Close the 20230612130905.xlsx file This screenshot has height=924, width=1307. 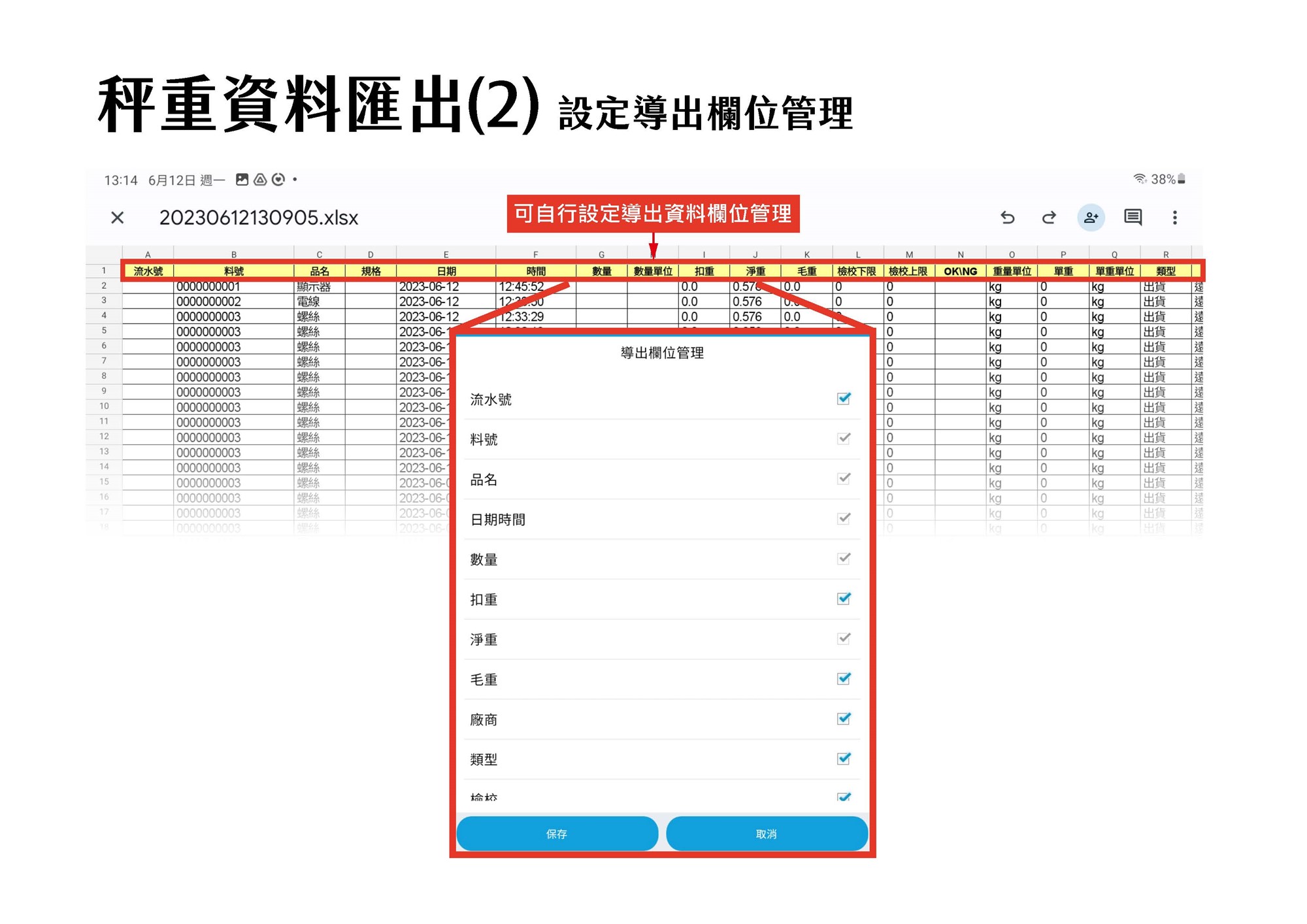(x=117, y=218)
